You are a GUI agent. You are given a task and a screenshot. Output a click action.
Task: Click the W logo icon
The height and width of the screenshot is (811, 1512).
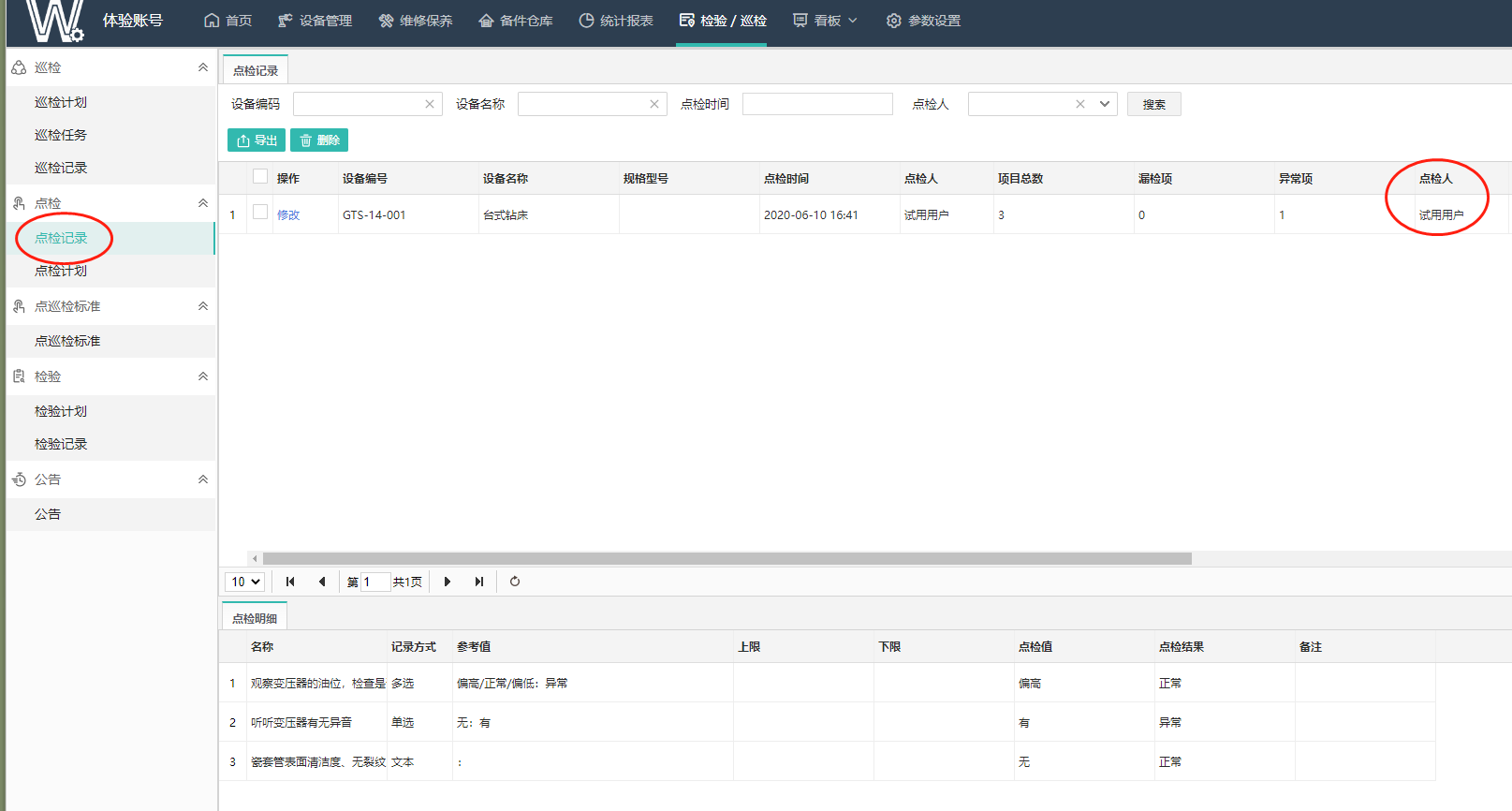[x=54, y=21]
